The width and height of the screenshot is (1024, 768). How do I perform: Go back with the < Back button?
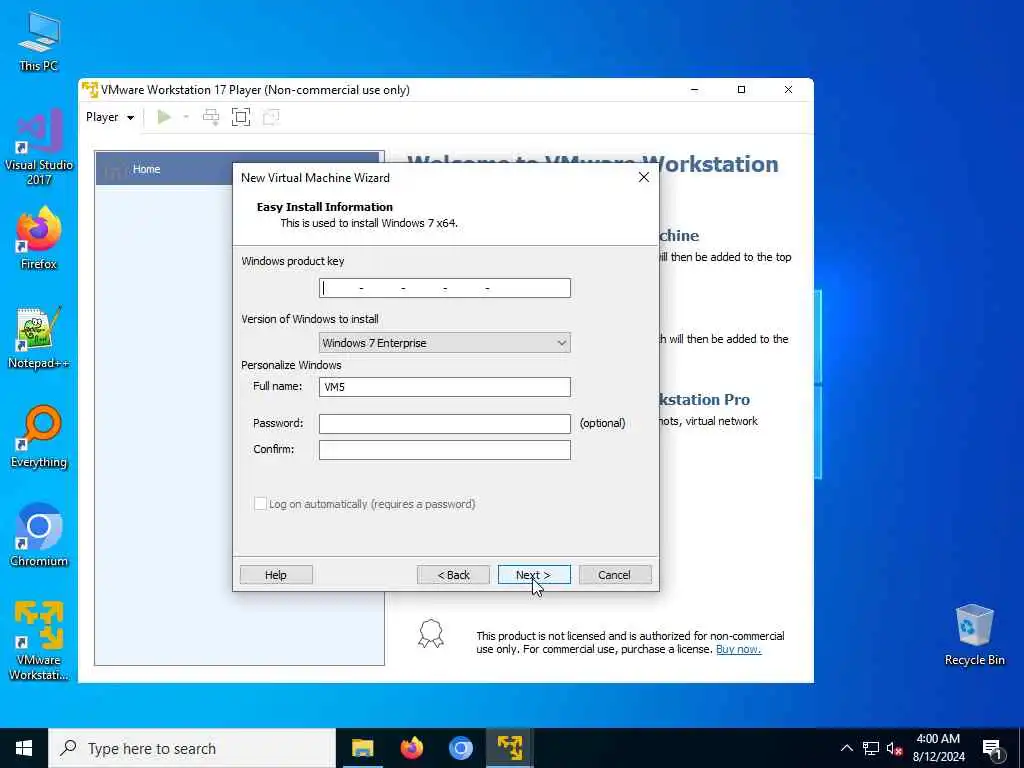(x=453, y=575)
